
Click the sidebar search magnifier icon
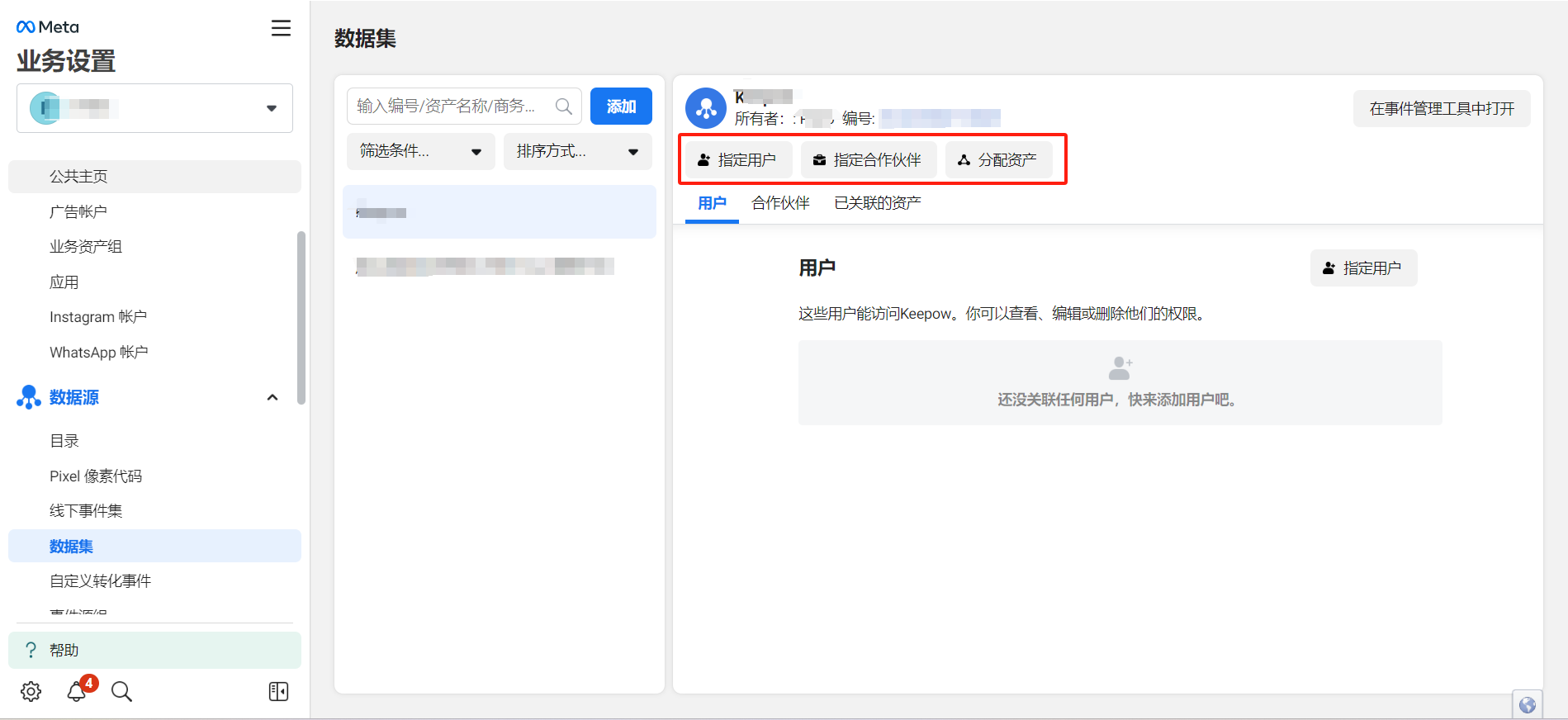tap(121, 691)
